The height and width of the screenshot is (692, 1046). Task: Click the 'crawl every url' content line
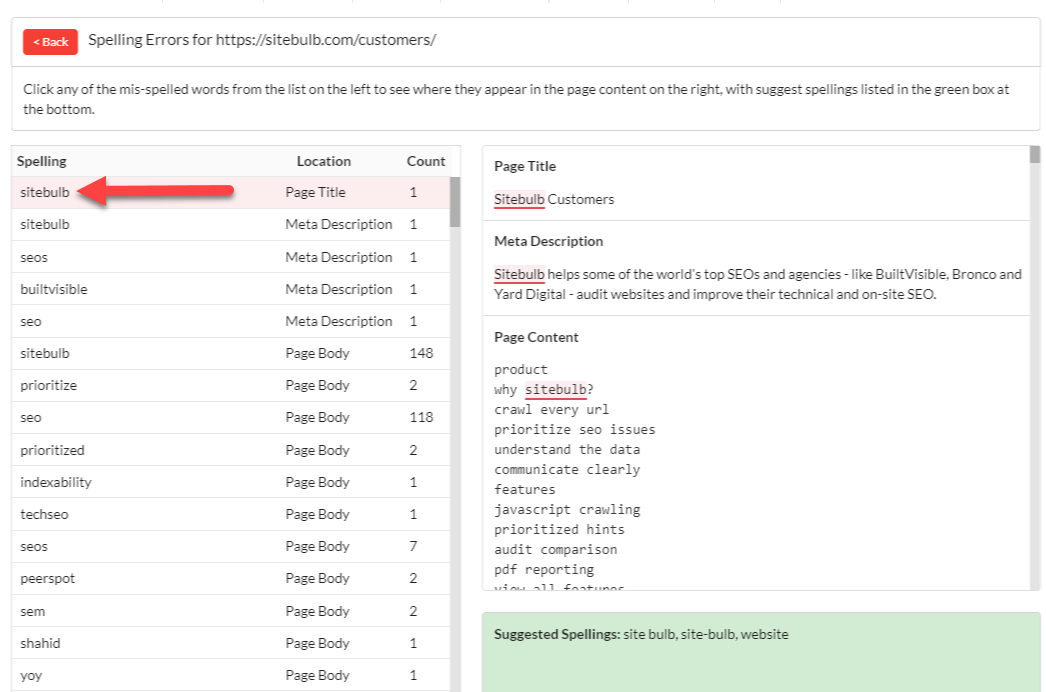[x=551, y=409]
